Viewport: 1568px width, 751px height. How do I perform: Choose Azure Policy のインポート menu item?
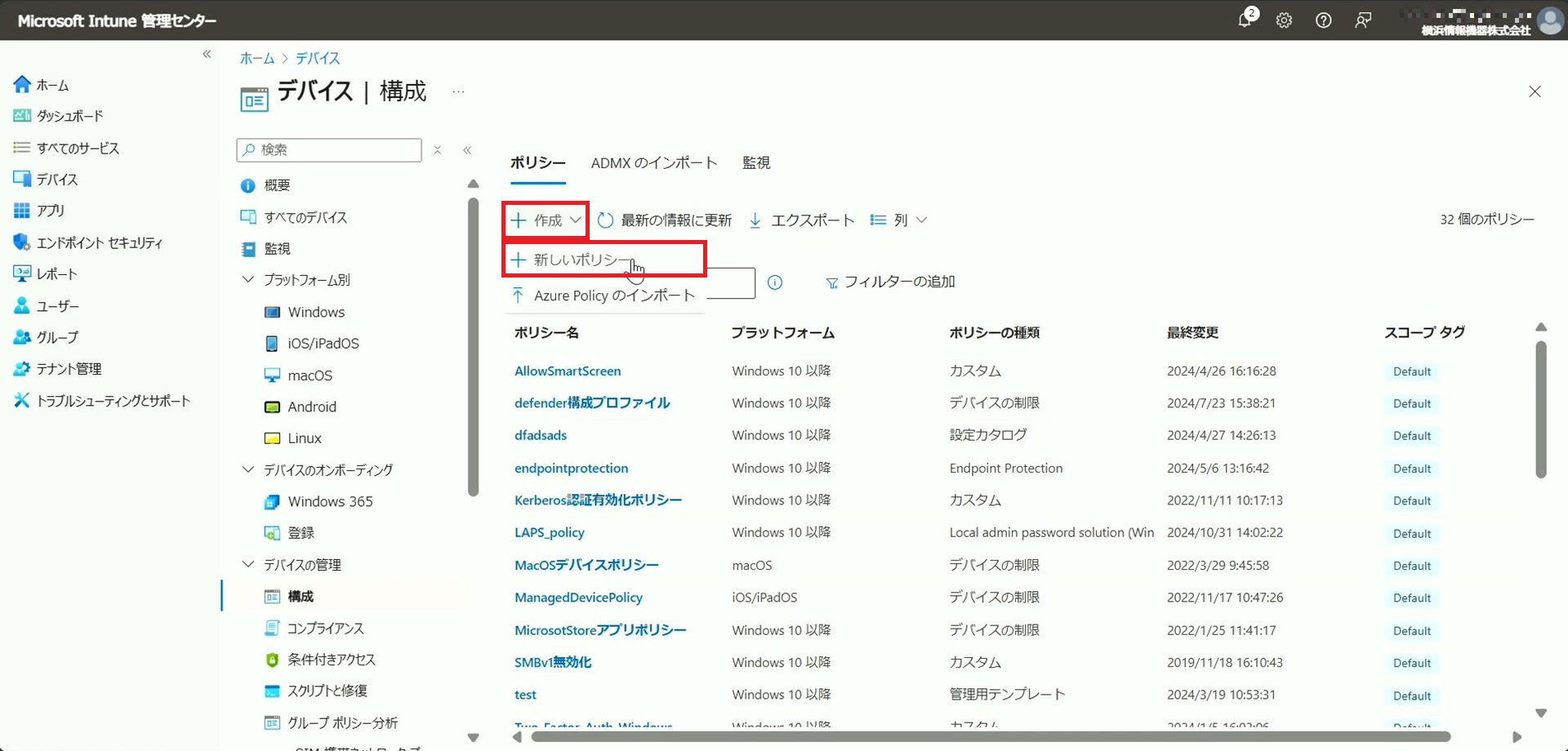pos(604,296)
